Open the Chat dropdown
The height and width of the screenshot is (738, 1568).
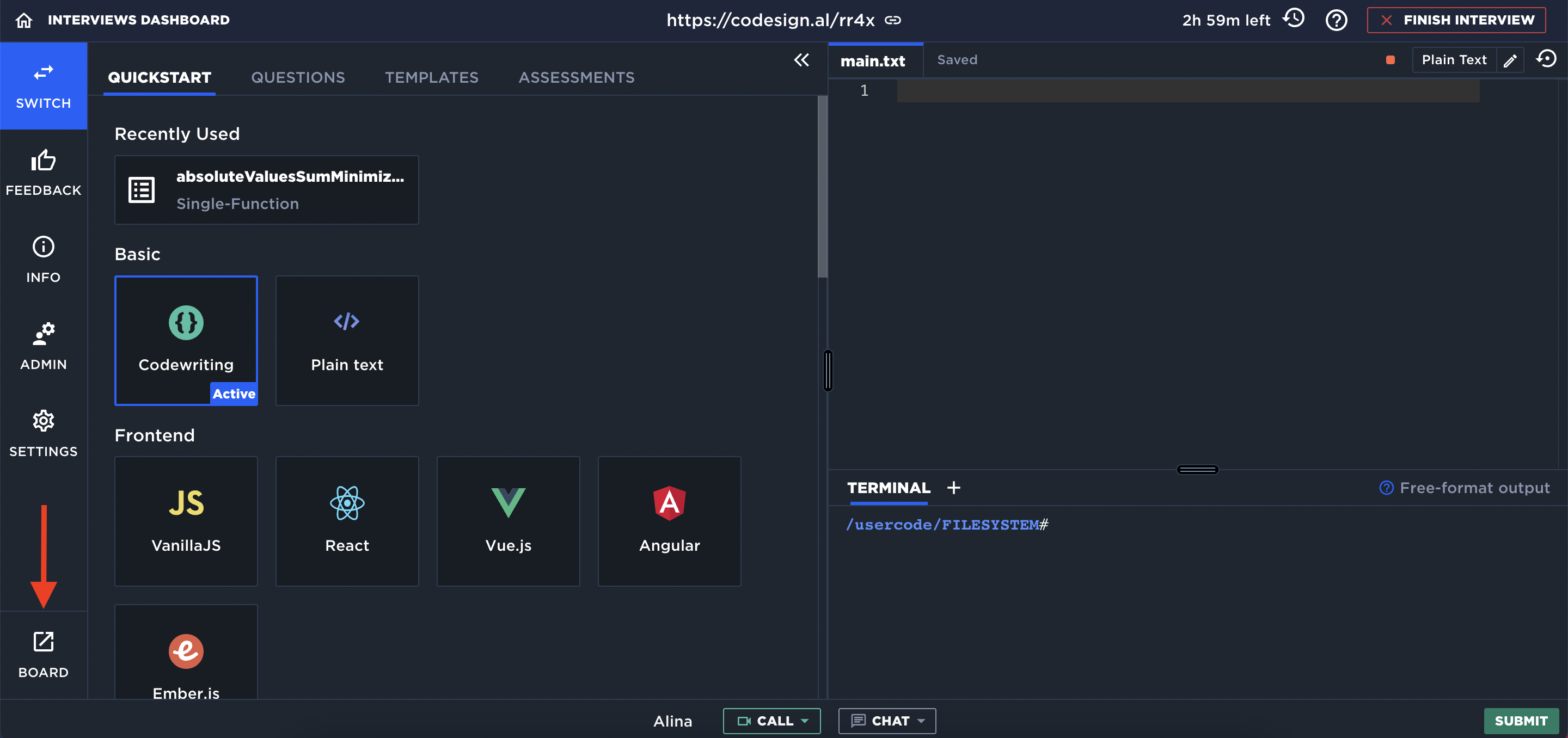[x=887, y=721]
